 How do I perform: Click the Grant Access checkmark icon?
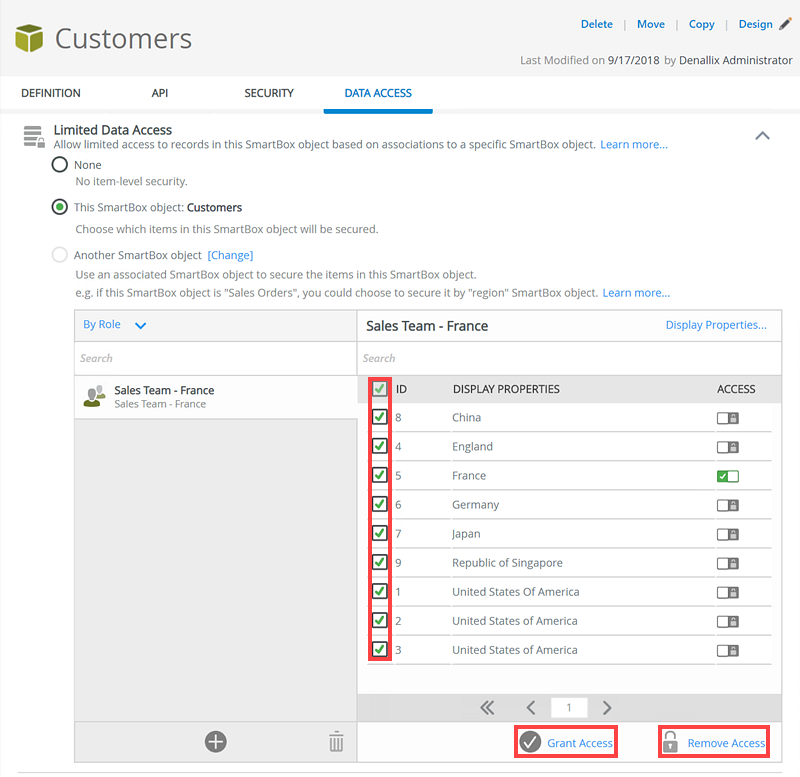pyautogui.click(x=530, y=742)
